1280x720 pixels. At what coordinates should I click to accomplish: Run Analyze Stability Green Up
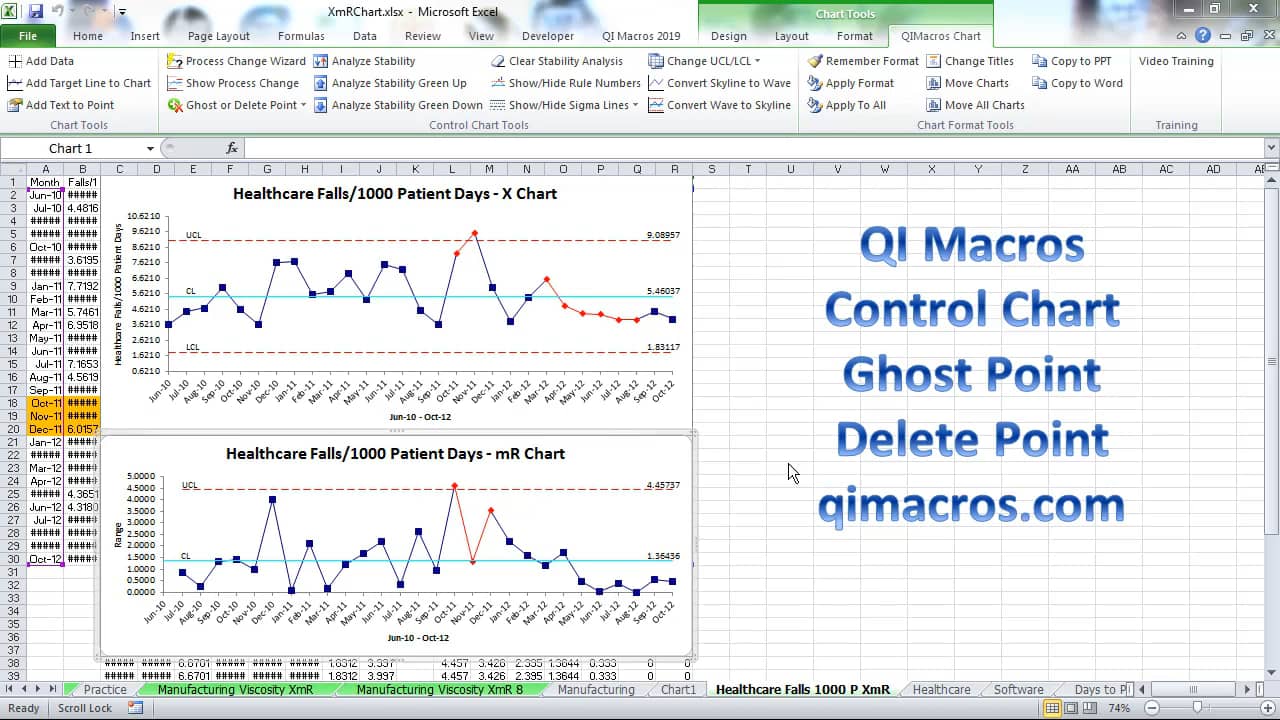click(390, 83)
